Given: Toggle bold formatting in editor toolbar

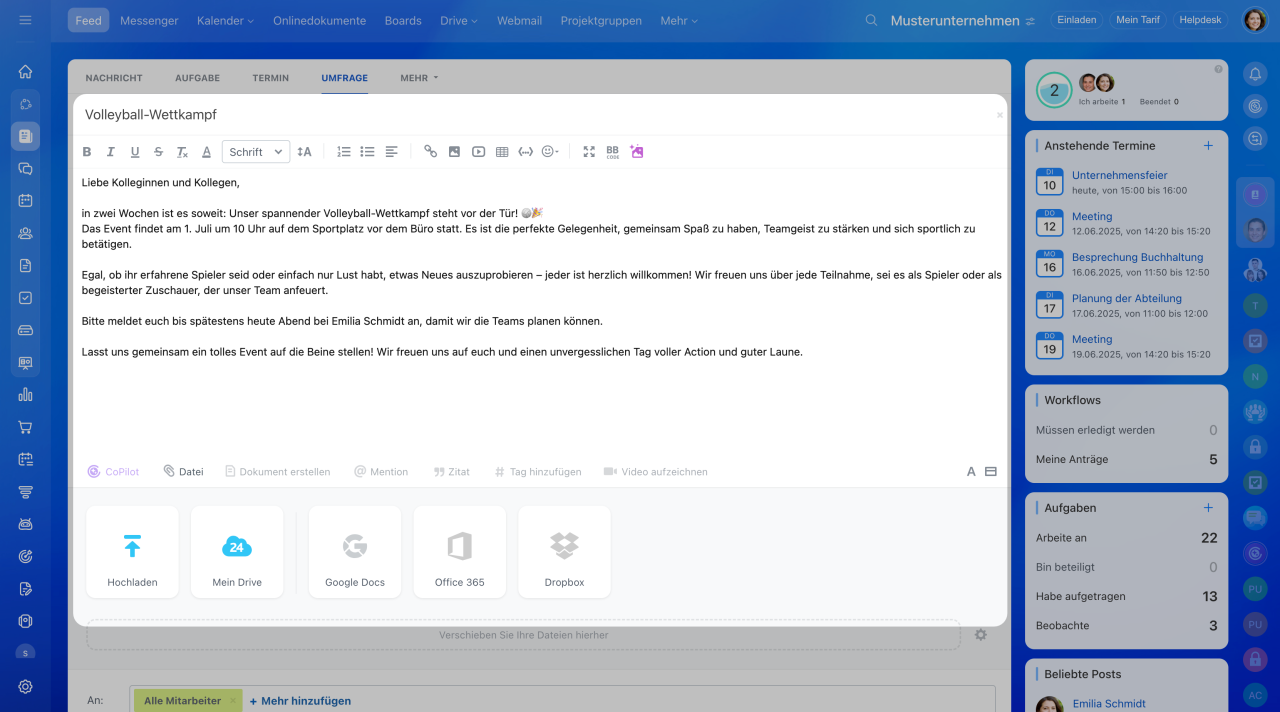Looking at the screenshot, I should point(86,152).
